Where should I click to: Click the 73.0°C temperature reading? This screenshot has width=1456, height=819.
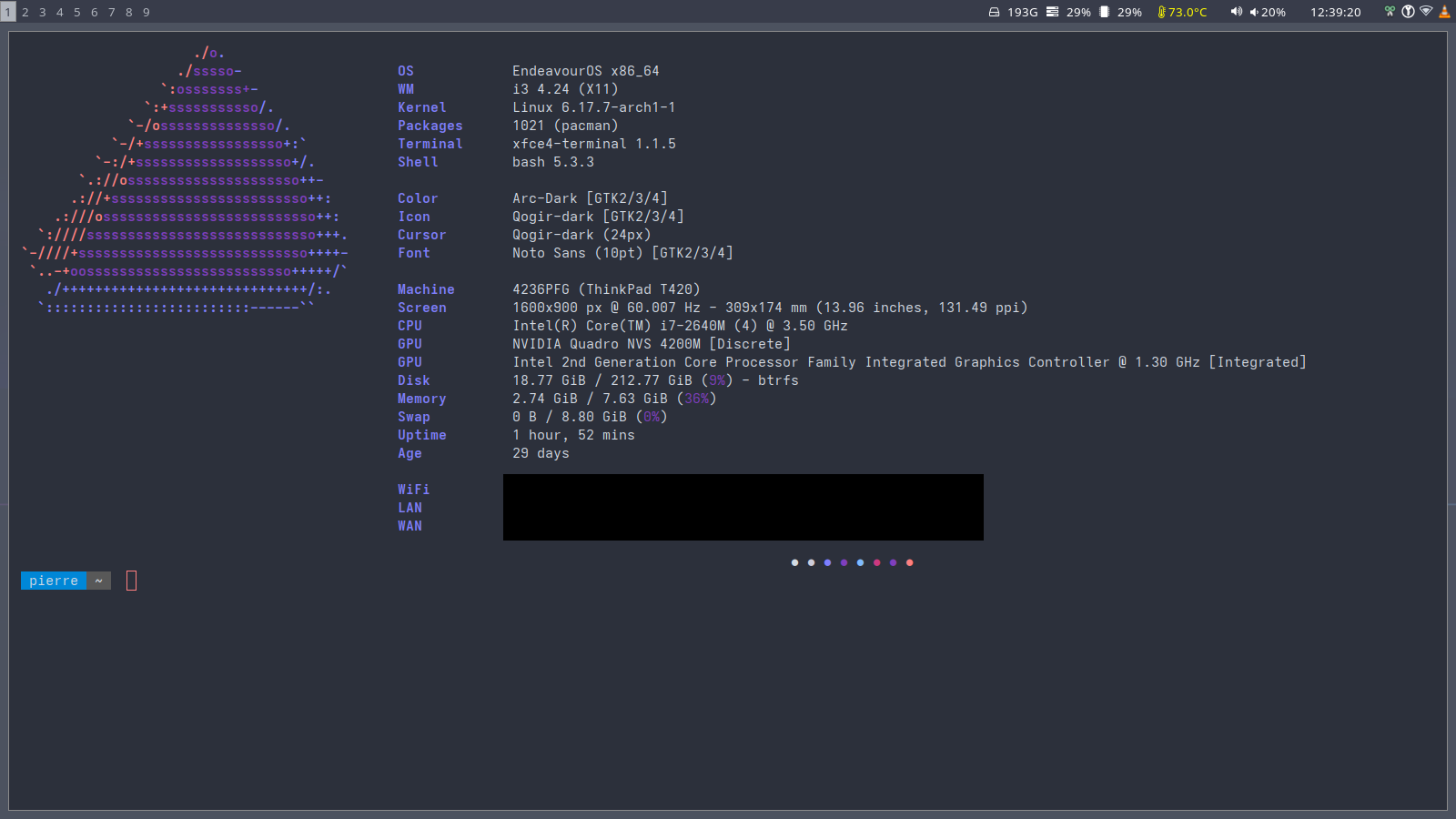(x=1188, y=12)
